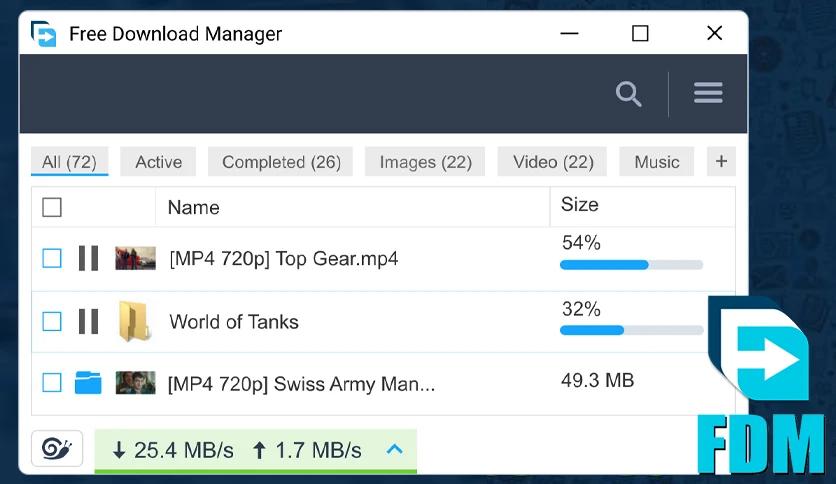Check the Top Gear.mp4 row checkbox
The image size is (836, 484).
52,259
